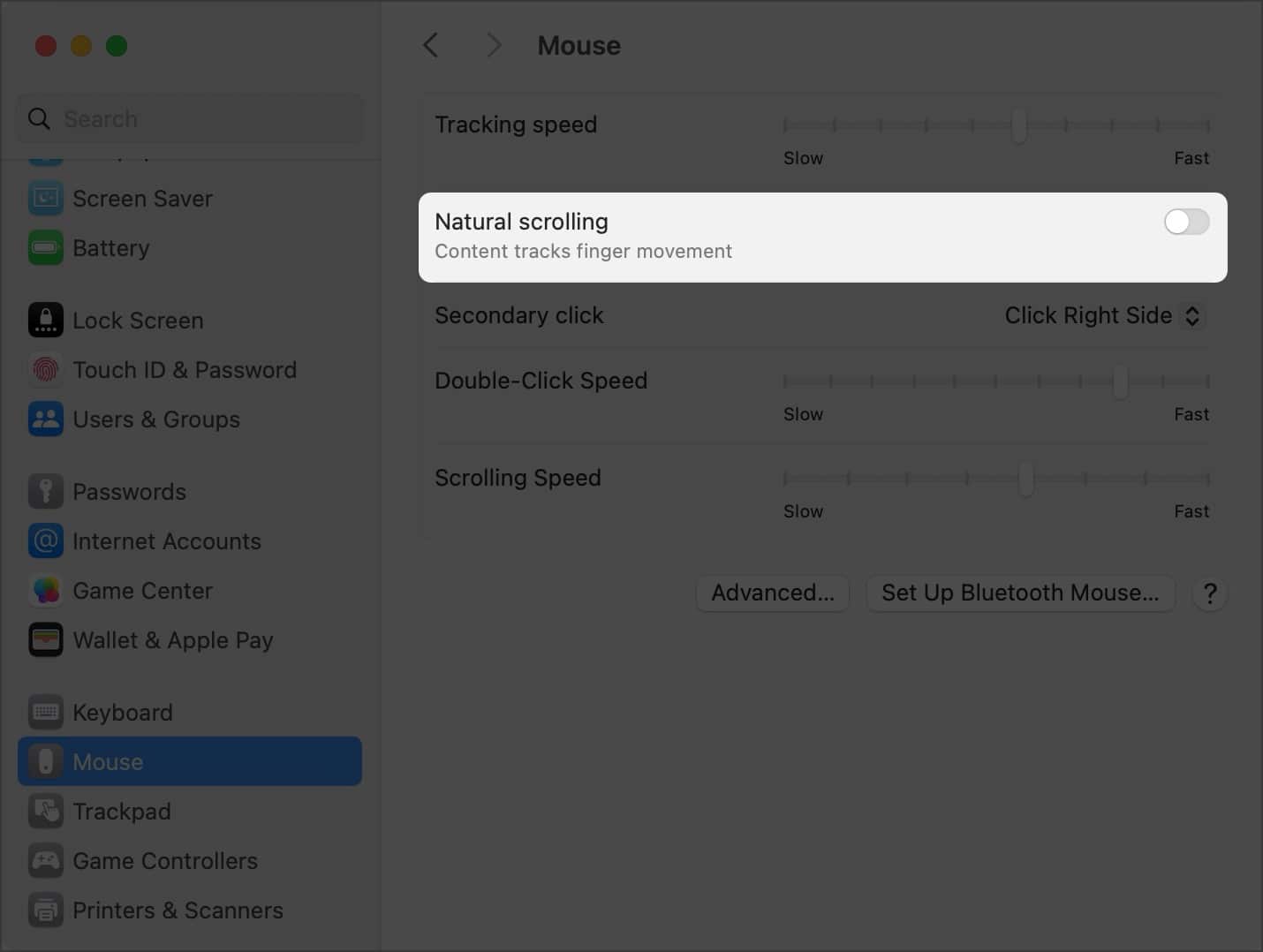Click the Screen Saver sidebar icon
The height and width of the screenshot is (952, 1263).
pos(45,199)
